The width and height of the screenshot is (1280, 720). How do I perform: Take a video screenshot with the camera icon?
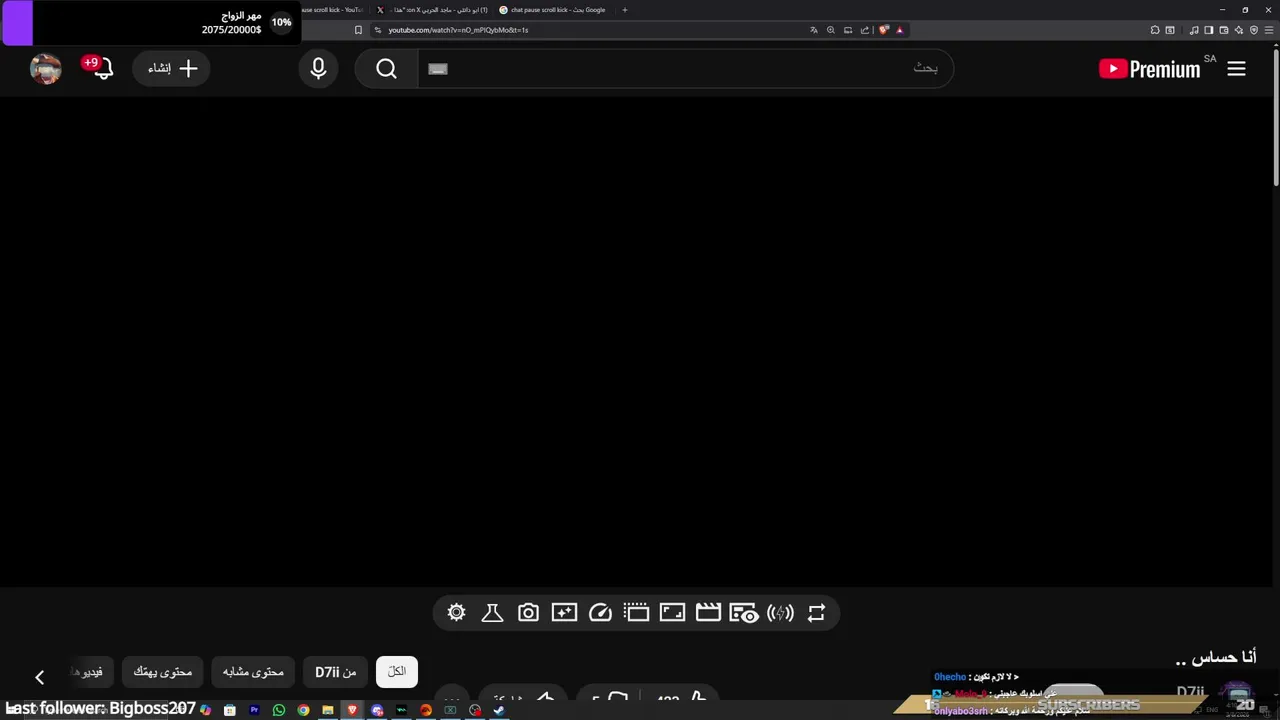[528, 613]
